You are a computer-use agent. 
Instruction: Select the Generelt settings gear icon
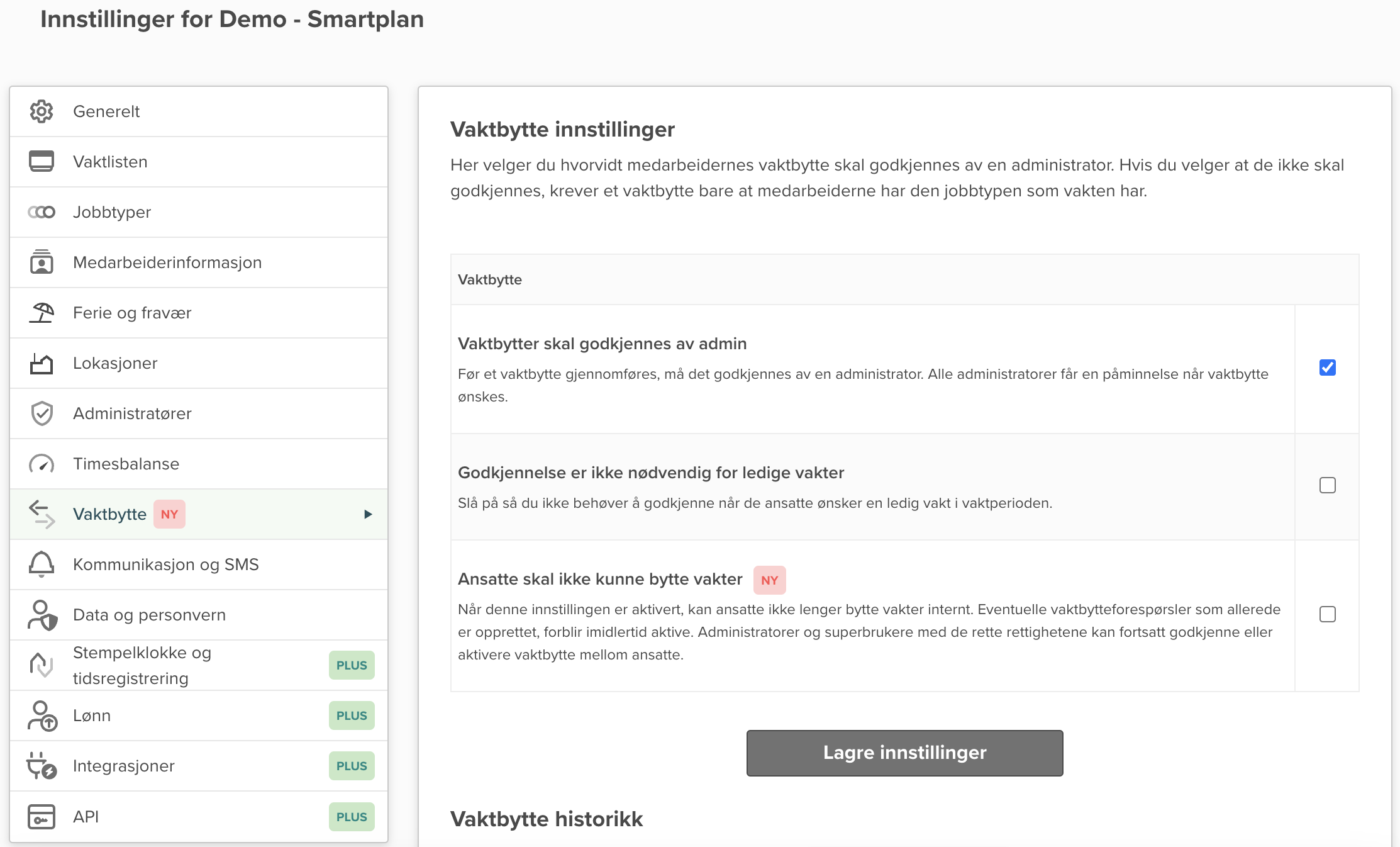(x=42, y=111)
